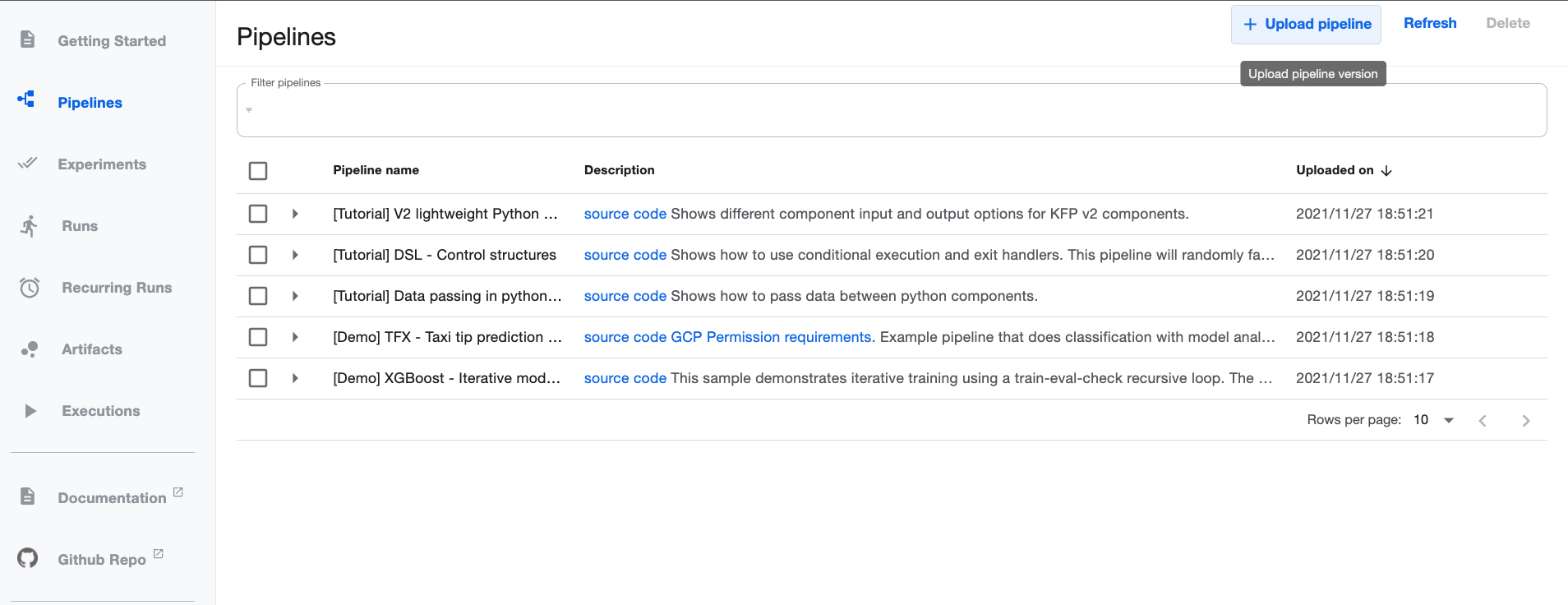The width and height of the screenshot is (1568, 605).
Task: Open Documentation from the sidebar
Action: 112,498
